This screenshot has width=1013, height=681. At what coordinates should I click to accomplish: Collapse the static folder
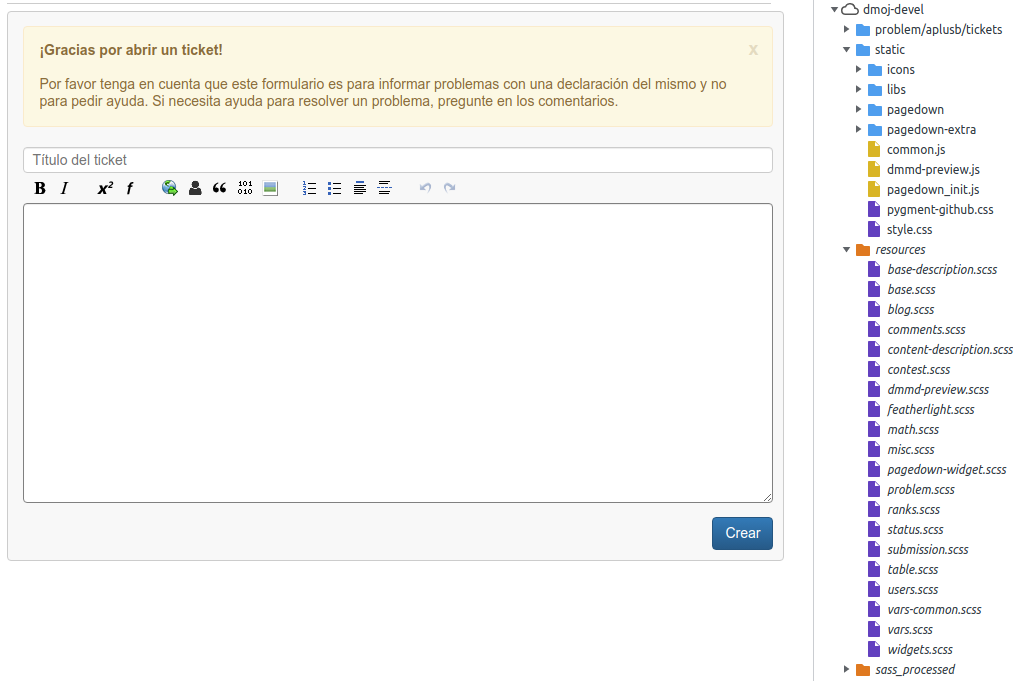(846, 49)
